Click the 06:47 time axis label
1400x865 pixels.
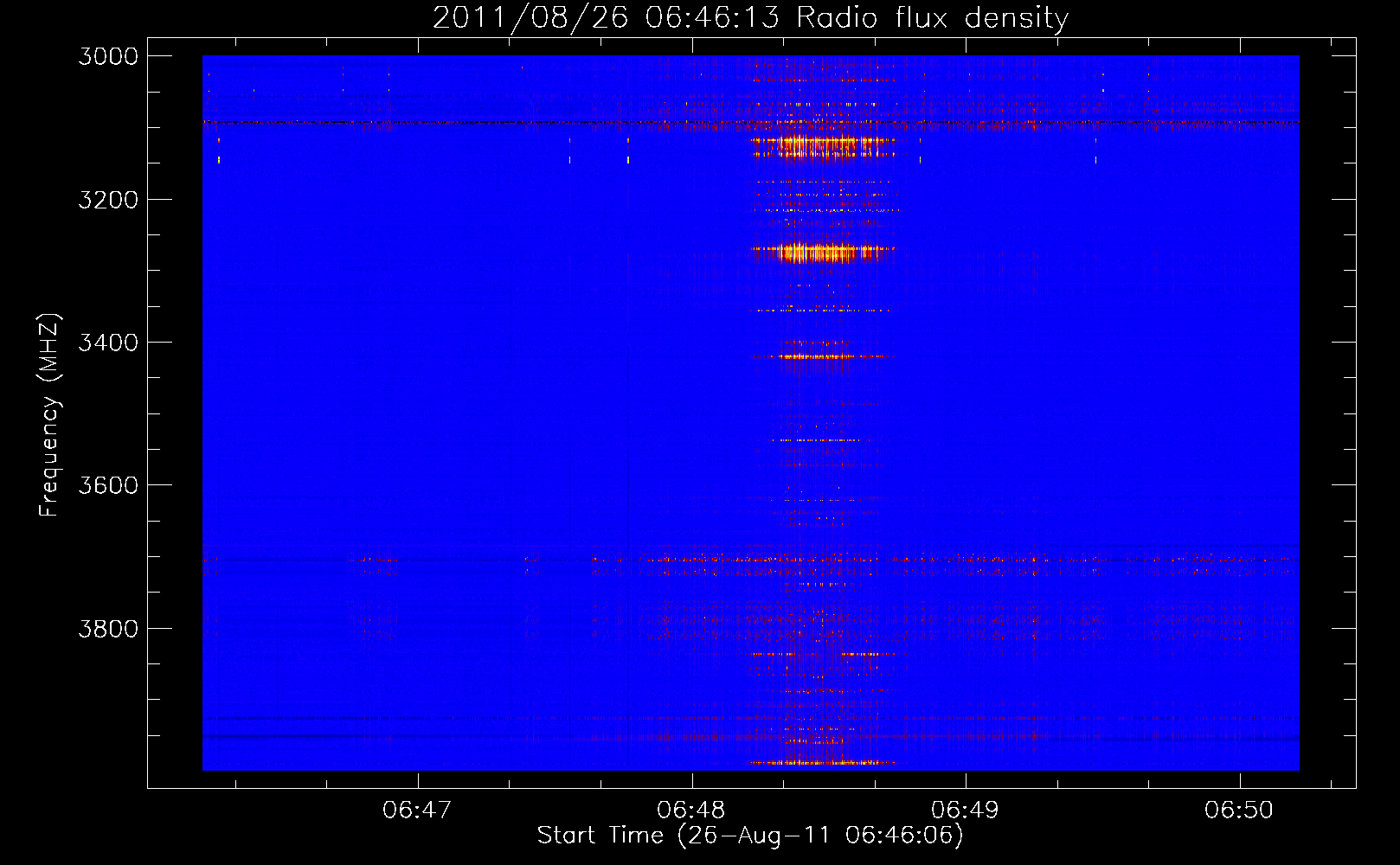coord(417,810)
